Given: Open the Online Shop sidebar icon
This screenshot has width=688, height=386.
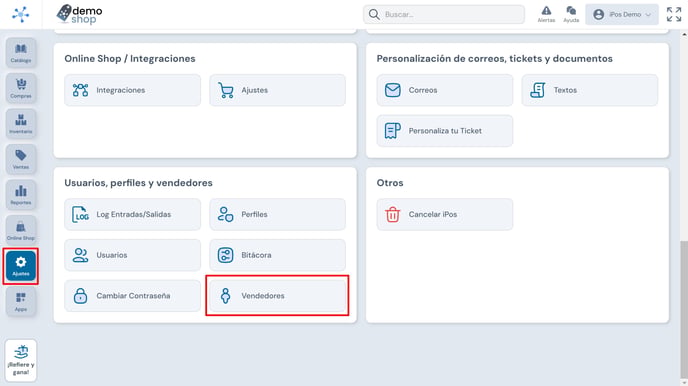Looking at the screenshot, I should pyautogui.click(x=21, y=230).
